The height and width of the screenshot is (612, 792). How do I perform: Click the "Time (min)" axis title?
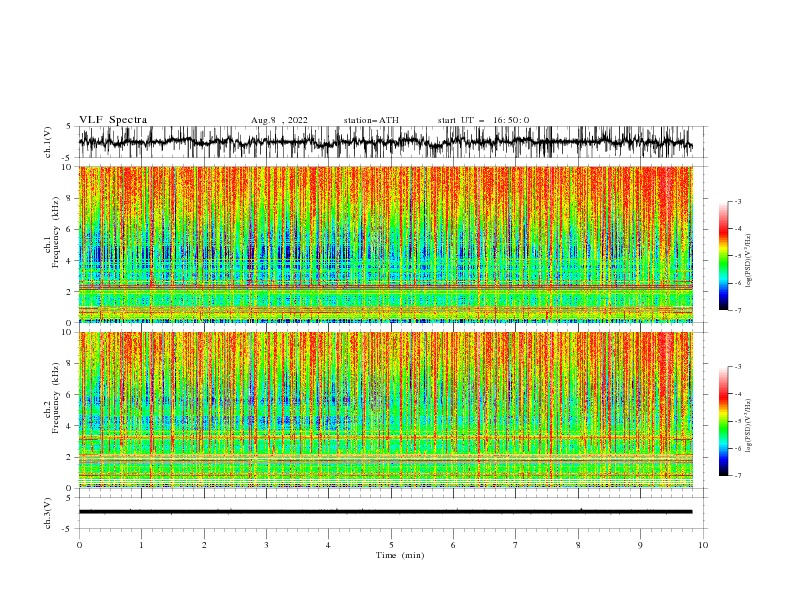(400, 555)
